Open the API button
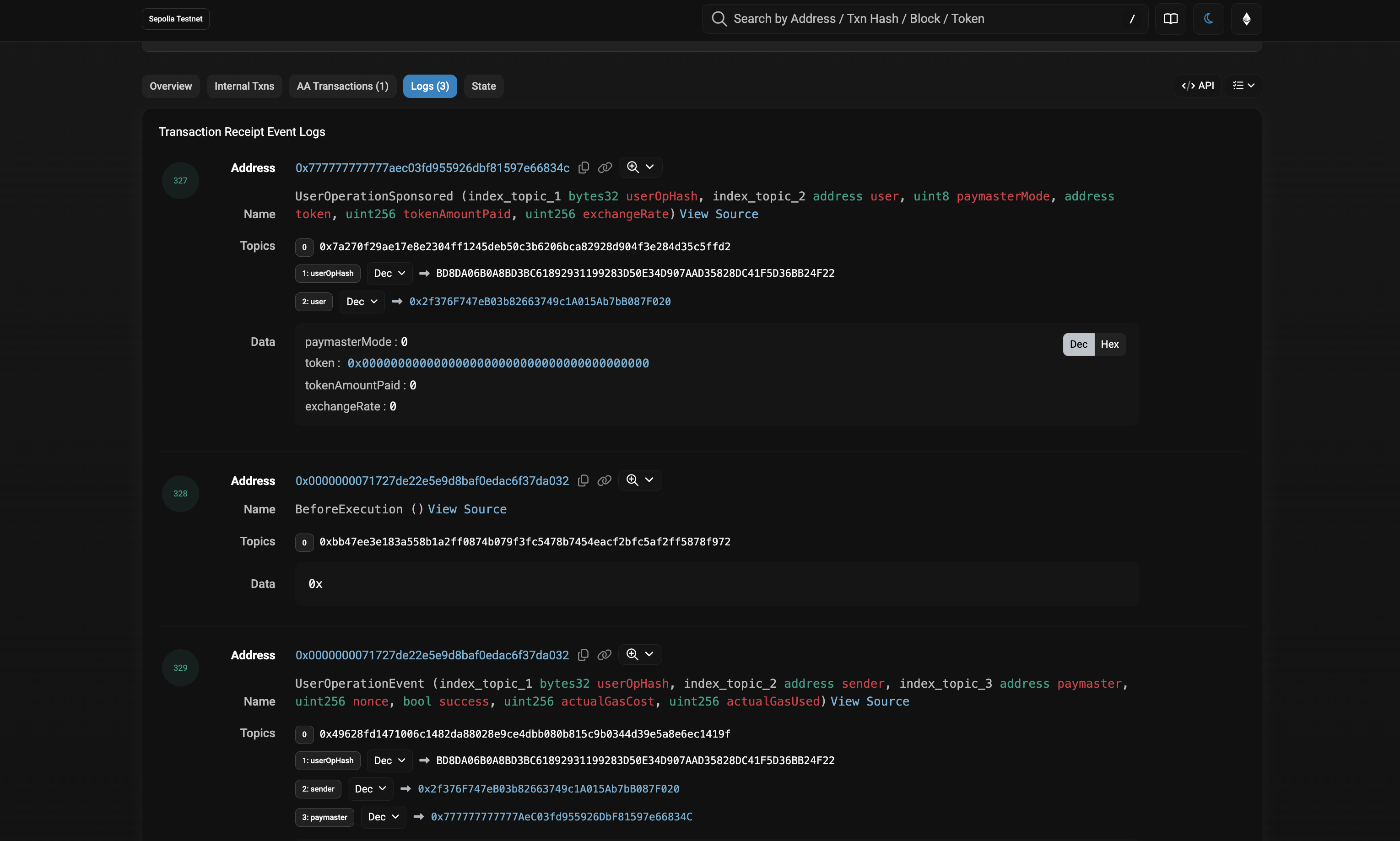Screen dimensions: 1400x841 click(1198, 86)
